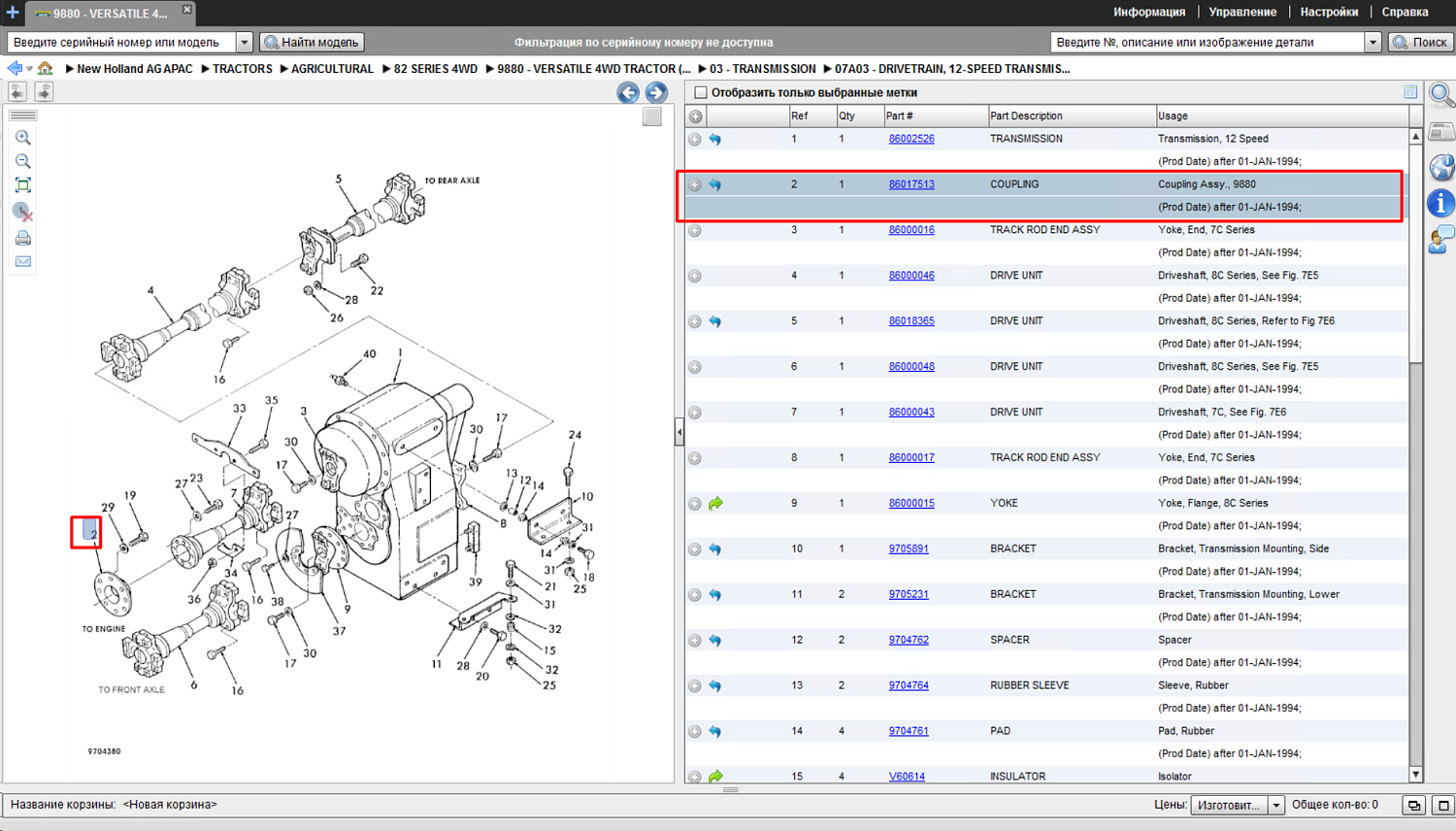This screenshot has height=831, width=1456.
Task: Toggle the add button for Ref 6 row
Action: (695, 367)
